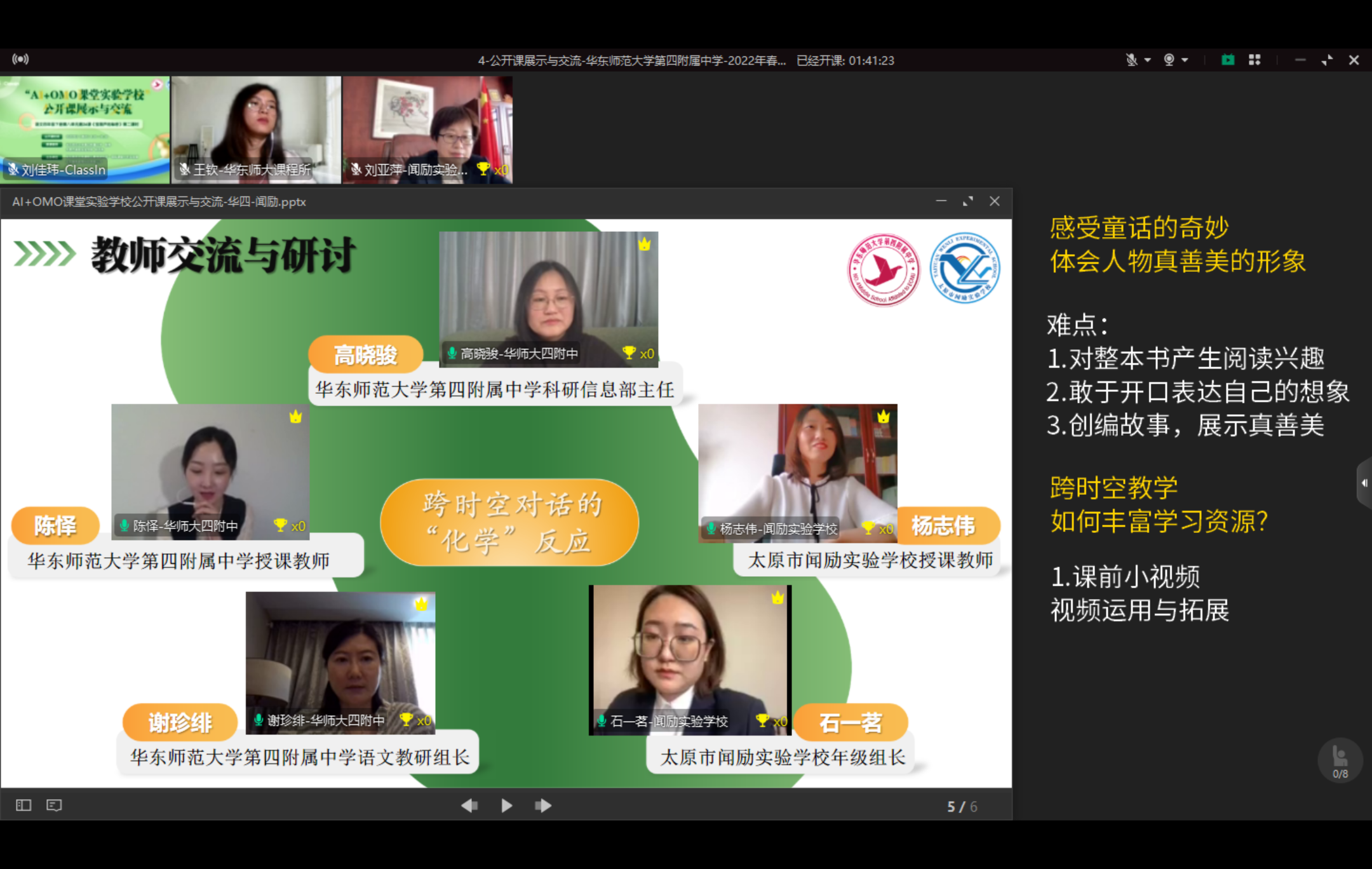This screenshot has width=1372, height=869.
Task: Maximize the pptx courseware window
Action: pyautogui.click(x=968, y=201)
